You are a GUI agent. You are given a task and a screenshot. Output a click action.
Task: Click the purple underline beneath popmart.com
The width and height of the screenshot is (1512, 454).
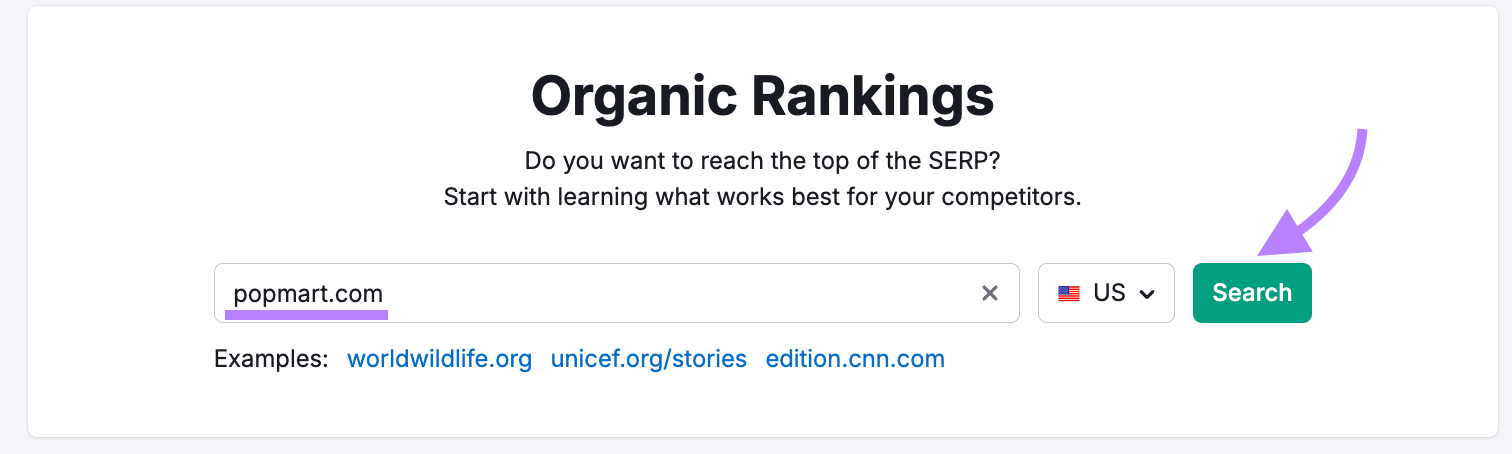[x=306, y=314]
